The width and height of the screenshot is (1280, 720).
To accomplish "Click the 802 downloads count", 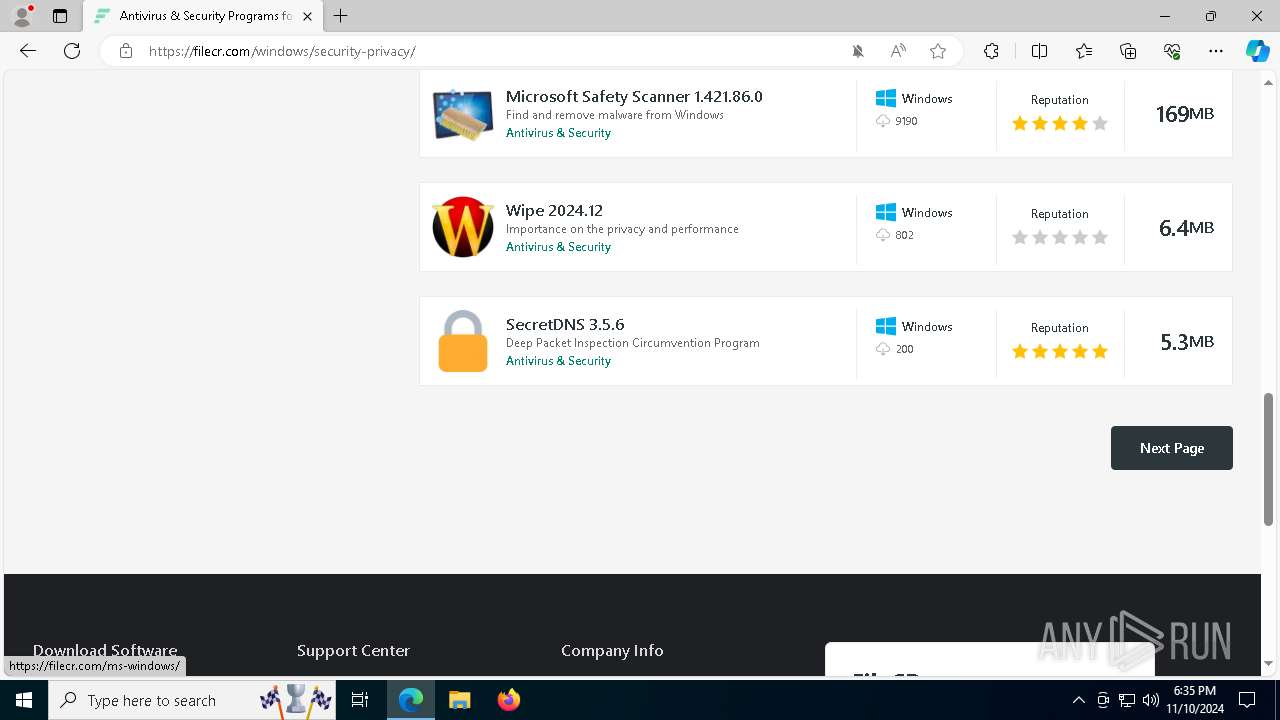I will tap(904, 235).
